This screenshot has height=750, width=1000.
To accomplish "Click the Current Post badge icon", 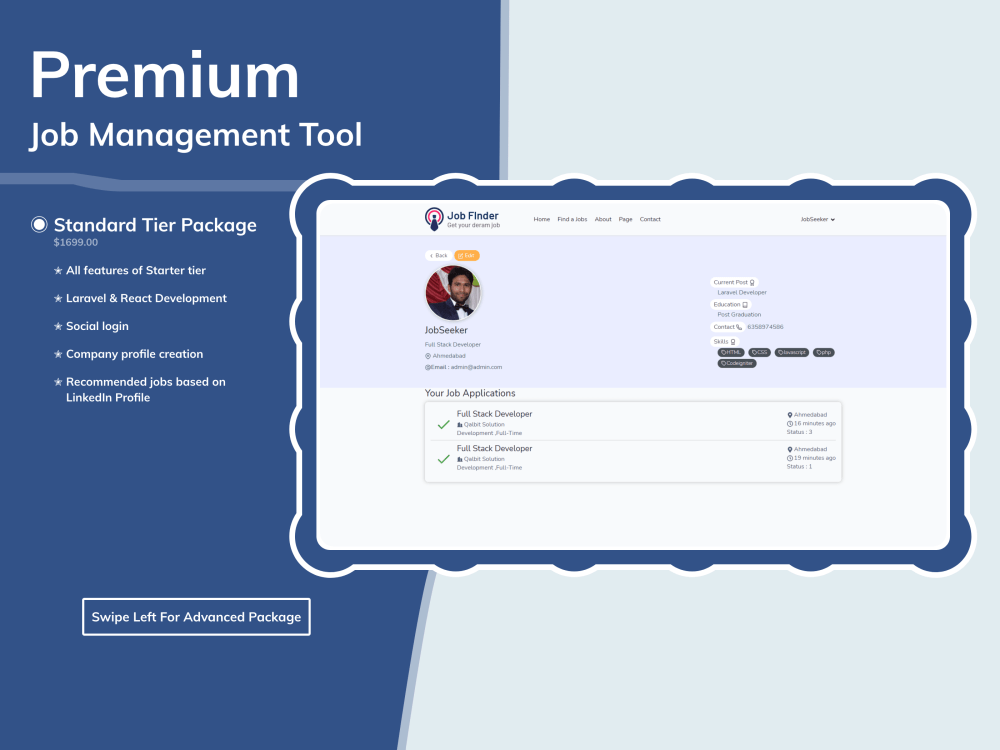I will pos(752,283).
